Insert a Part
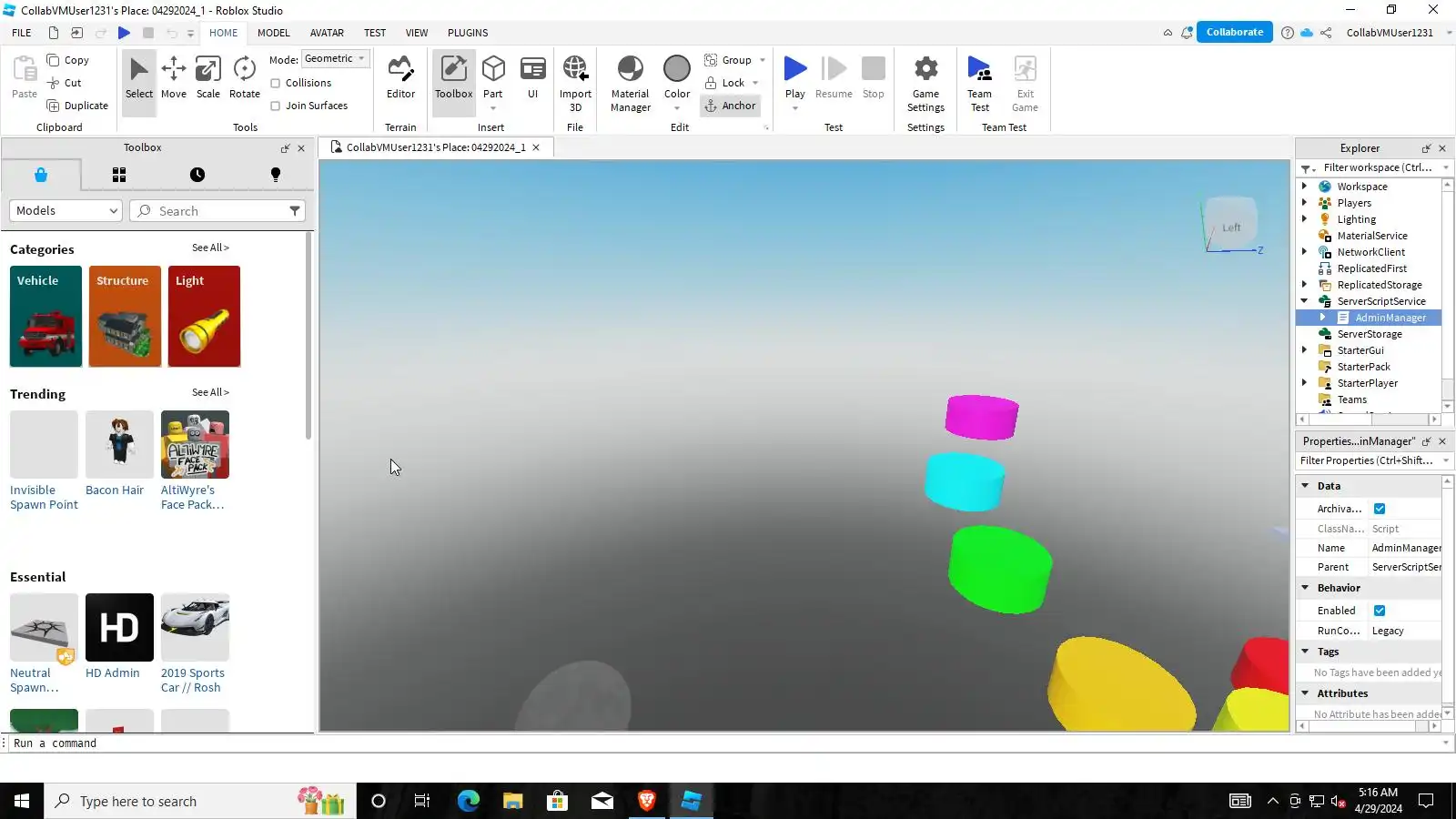This screenshot has height=819, width=1456. [493, 79]
